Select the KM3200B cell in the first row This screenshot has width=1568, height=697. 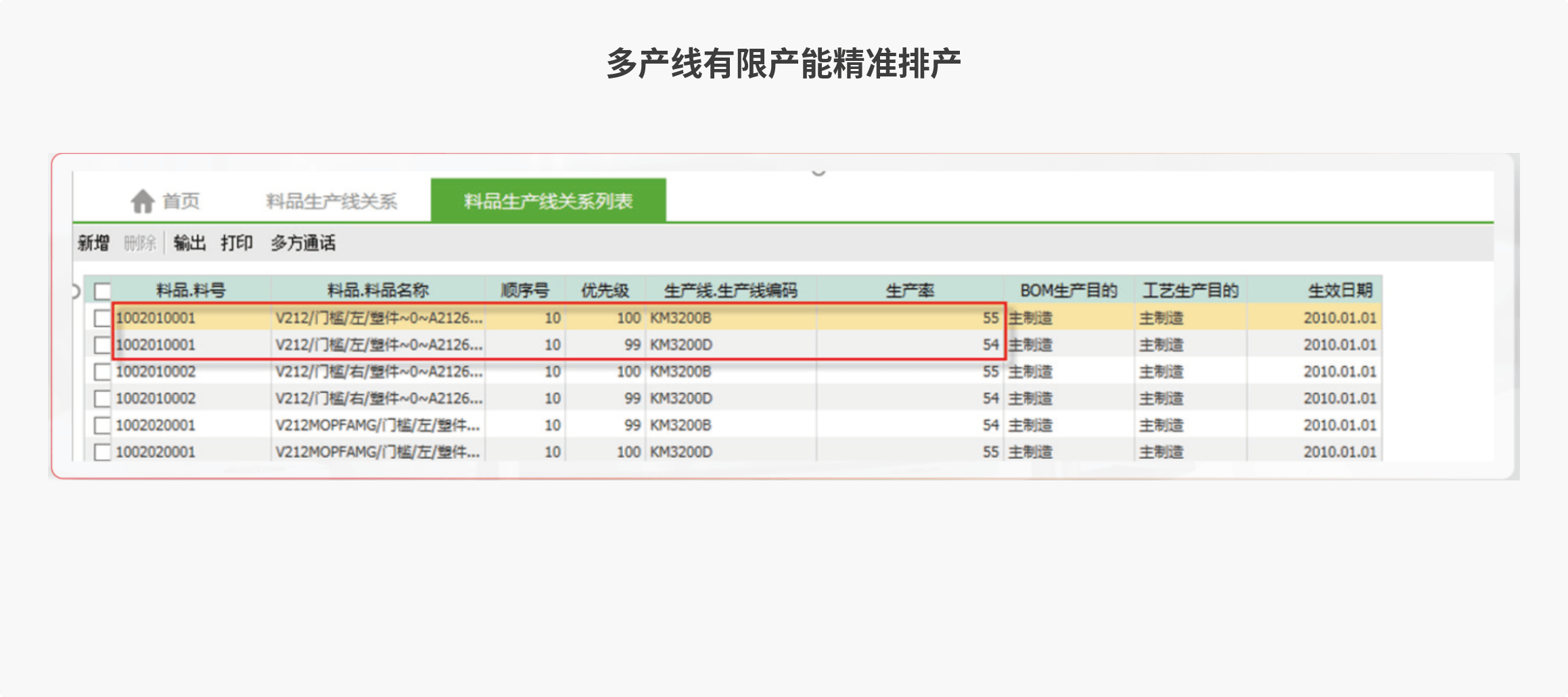[681, 318]
